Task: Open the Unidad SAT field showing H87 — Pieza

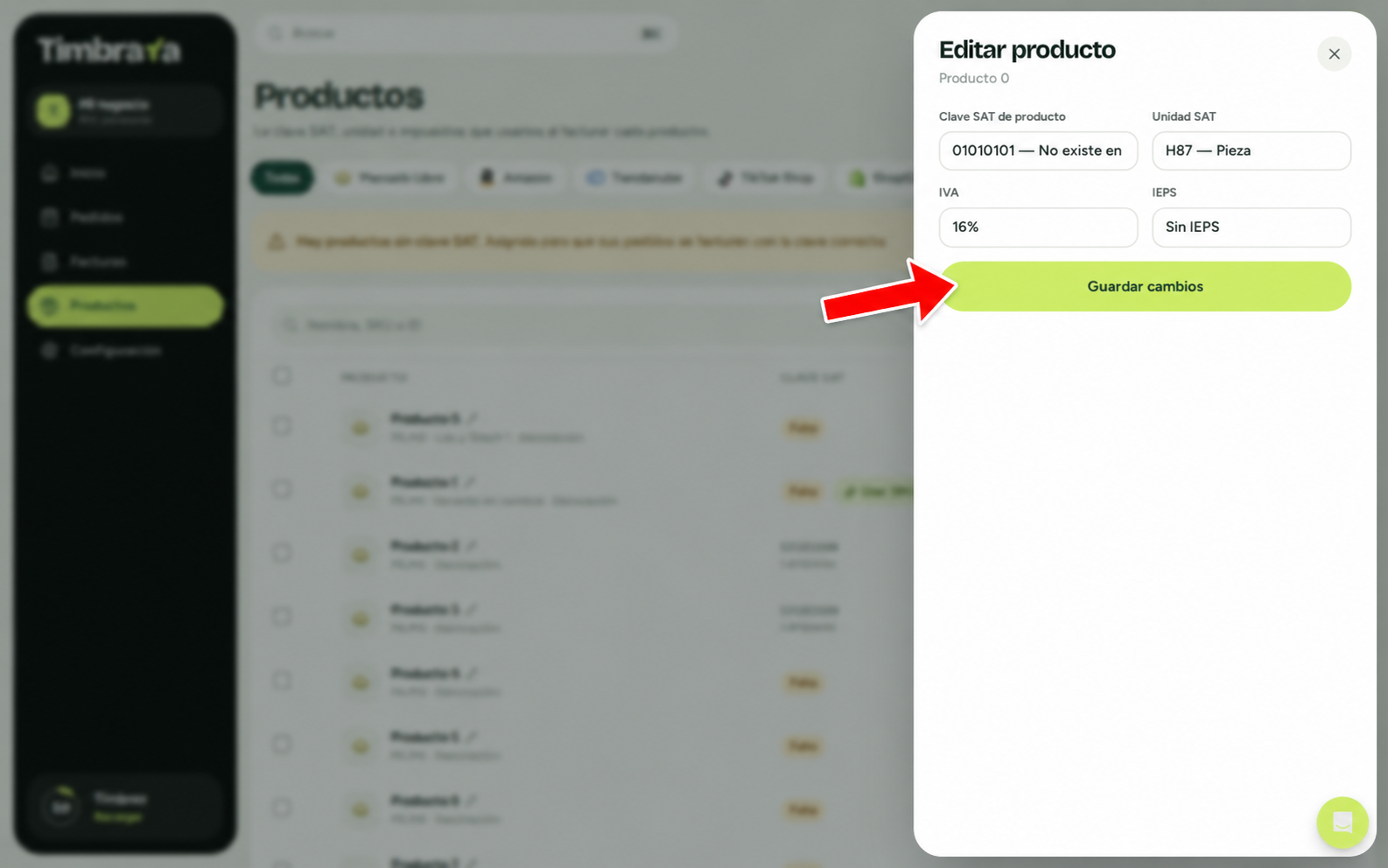Action: point(1251,150)
